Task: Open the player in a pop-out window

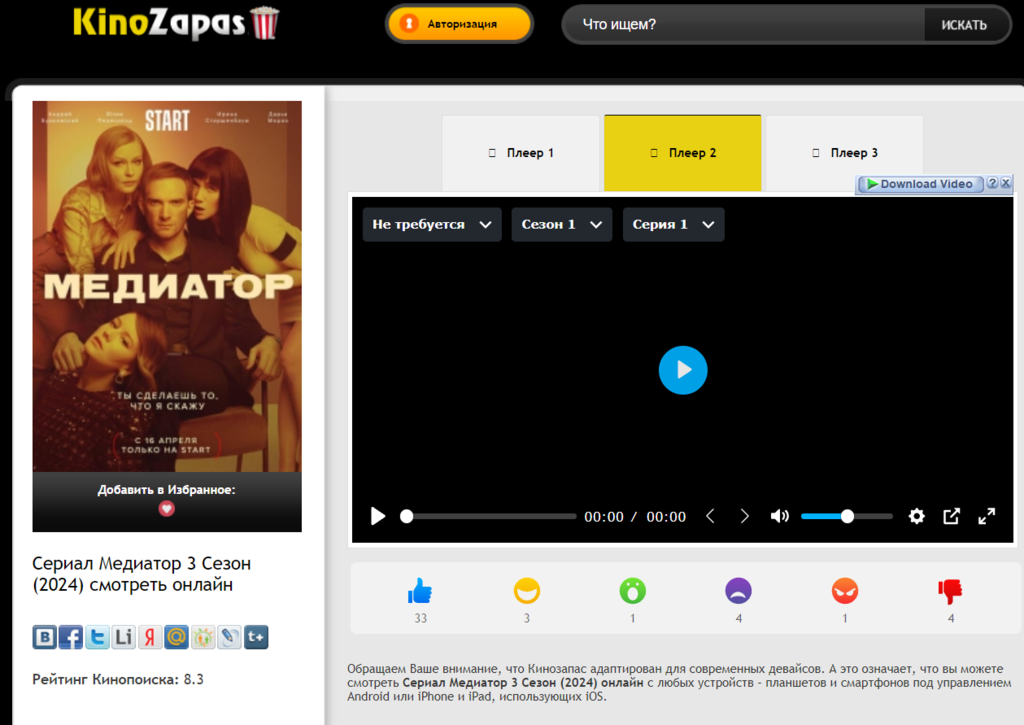Action: click(952, 517)
